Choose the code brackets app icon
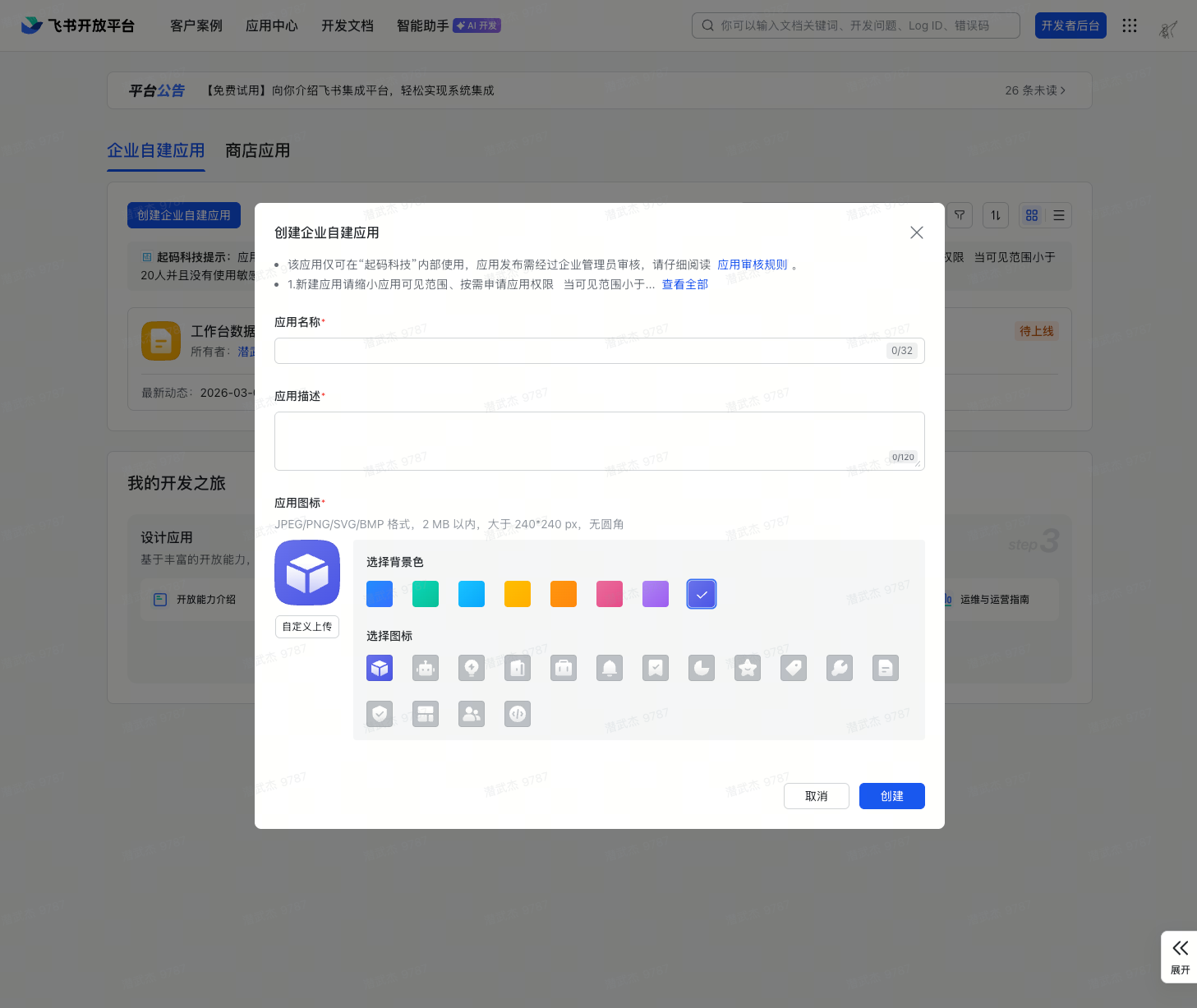The height and width of the screenshot is (1008, 1197). pos(518,714)
